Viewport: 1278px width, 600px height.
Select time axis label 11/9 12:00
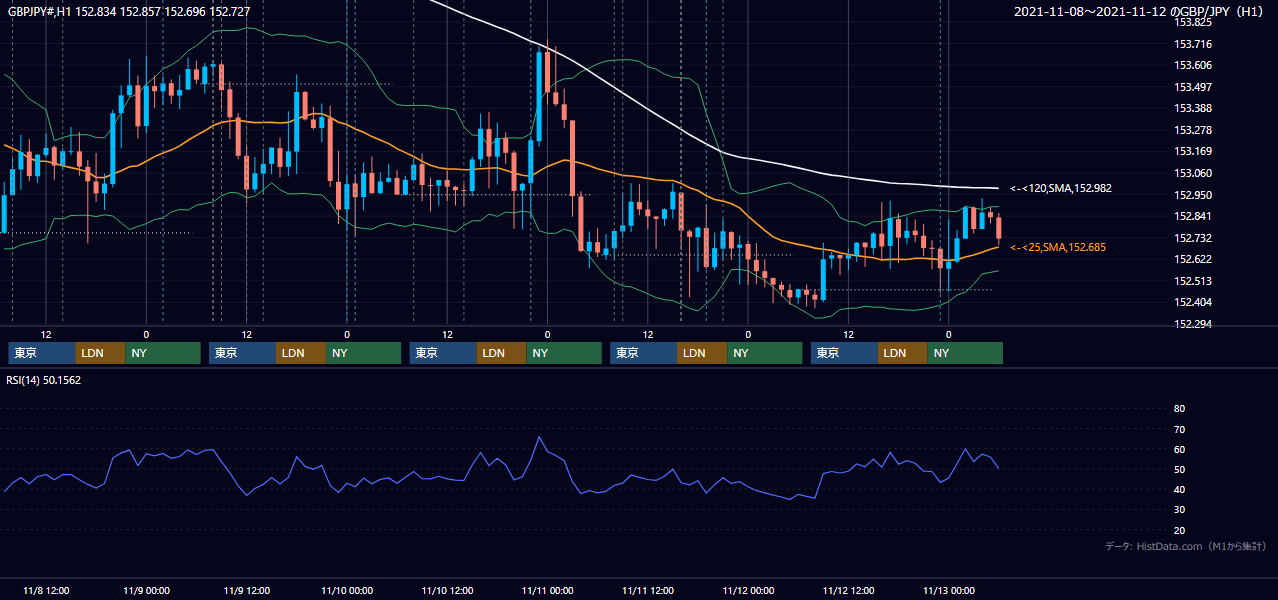click(x=247, y=590)
